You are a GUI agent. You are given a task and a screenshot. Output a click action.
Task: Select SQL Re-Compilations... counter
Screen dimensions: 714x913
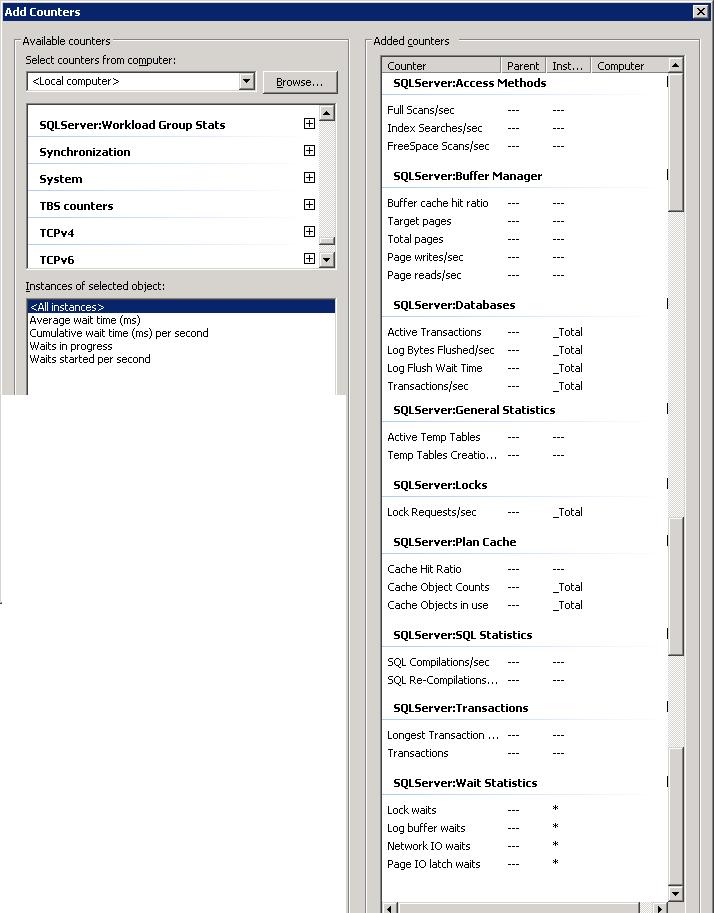point(443,681)
